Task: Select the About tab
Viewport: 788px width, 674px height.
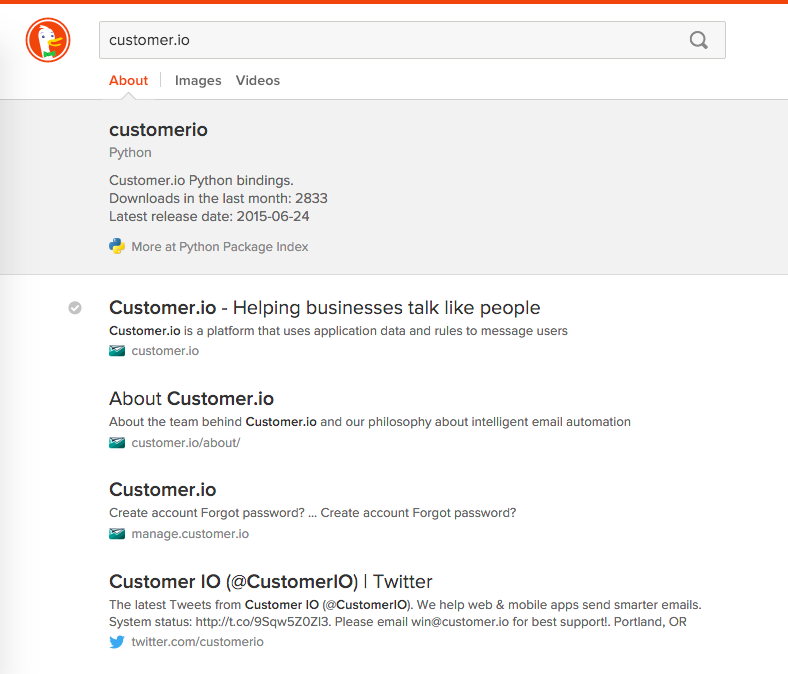Action: [x=129, y=80]
